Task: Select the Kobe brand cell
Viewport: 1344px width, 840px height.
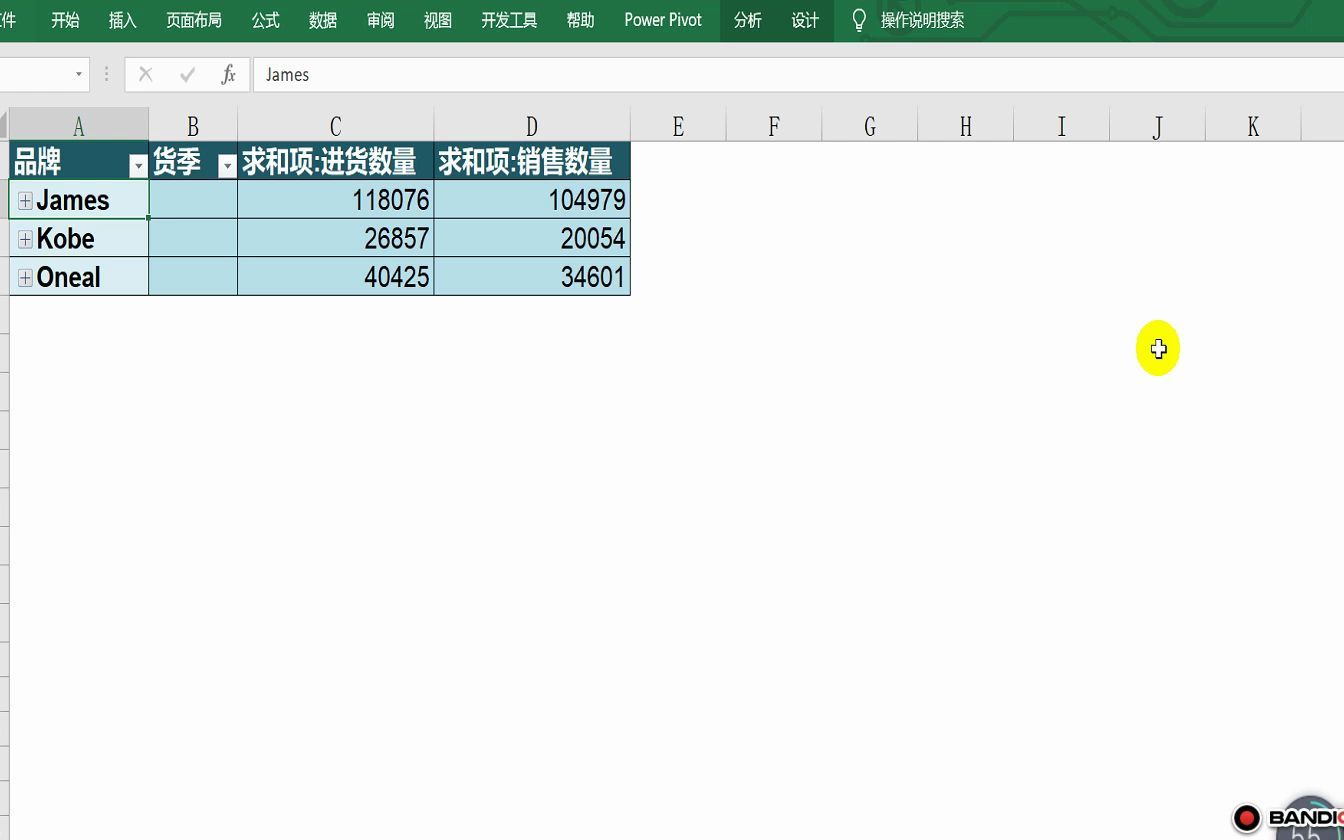Action: 79,238
